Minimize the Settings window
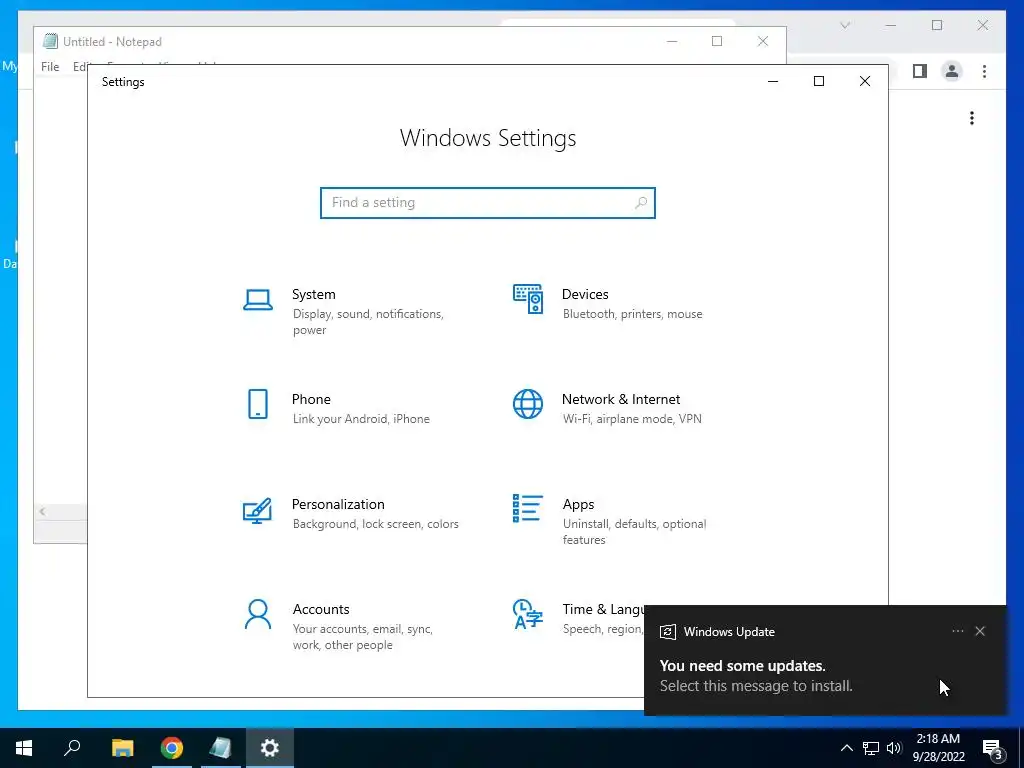This screenshot has width=1024, height=768. (x=773, y=81)
